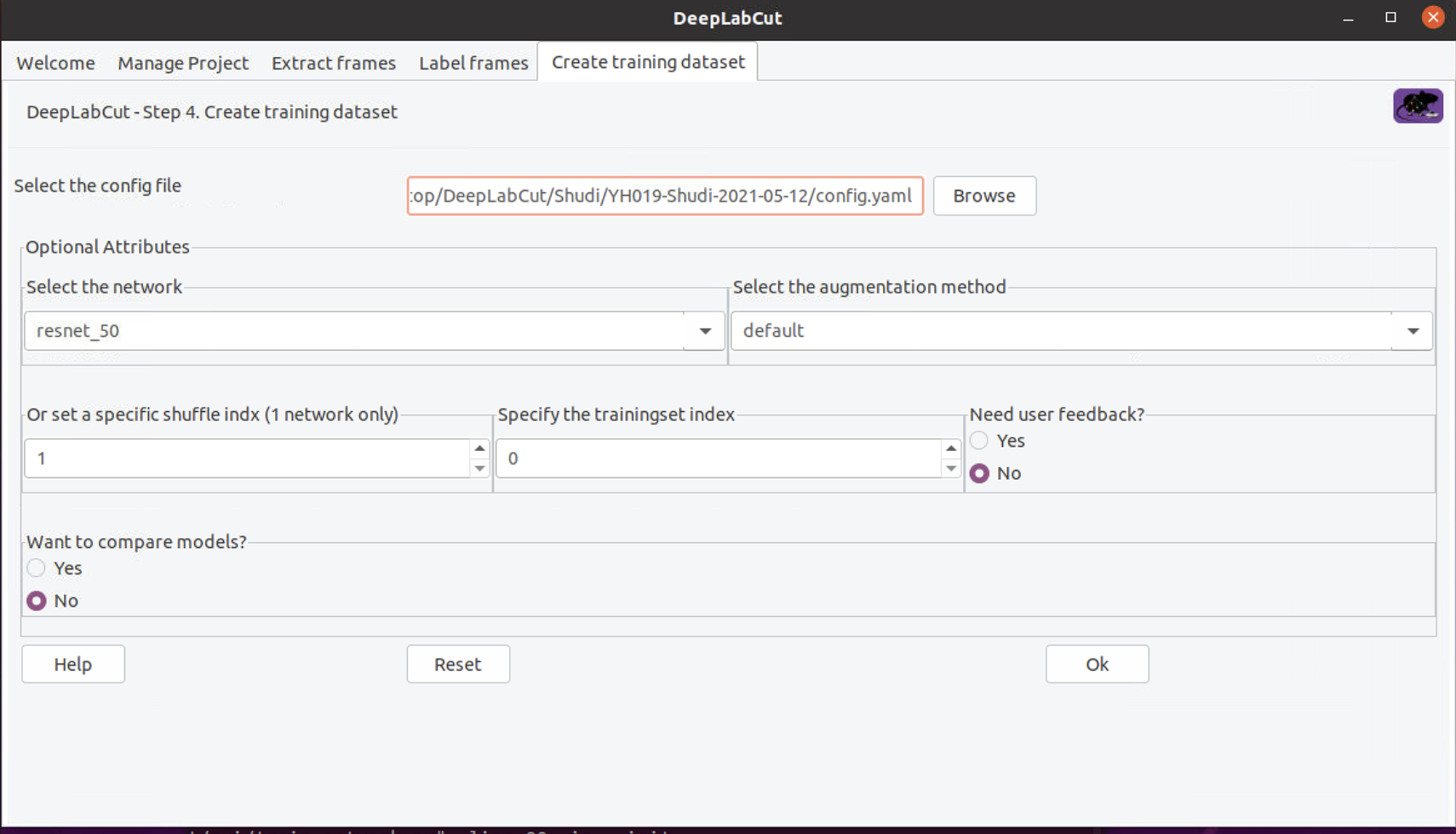Switch to the Extract frames tab
The width and height of the screenshot is (1456, 834).
333,62
